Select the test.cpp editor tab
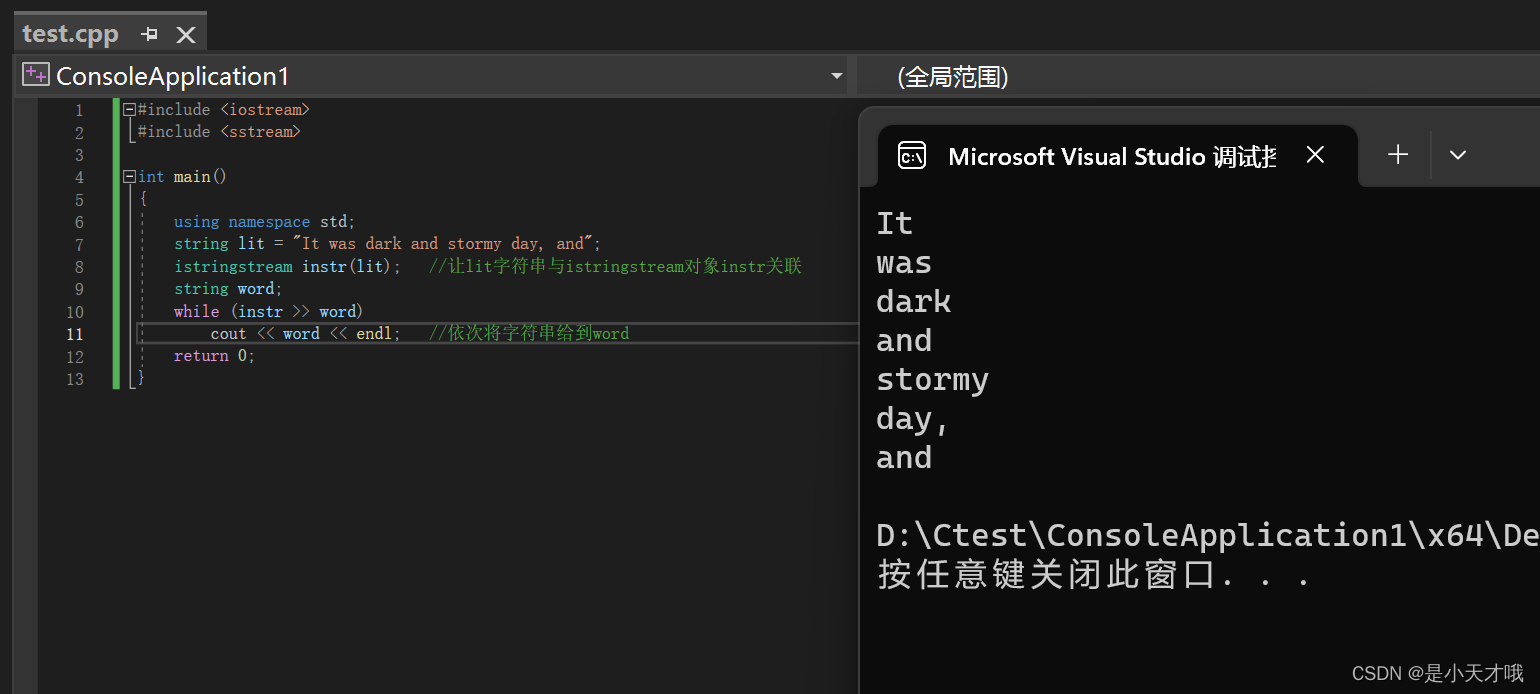The image size is (1540, 694). 70,34
